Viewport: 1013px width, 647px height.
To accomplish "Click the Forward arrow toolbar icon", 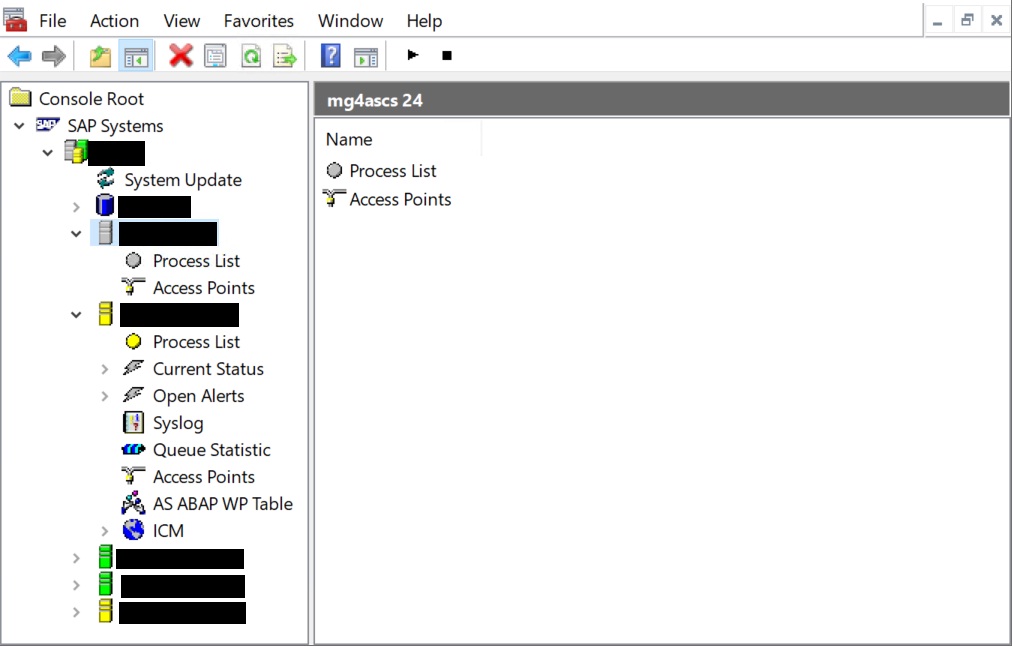I will tap(54, 56).
